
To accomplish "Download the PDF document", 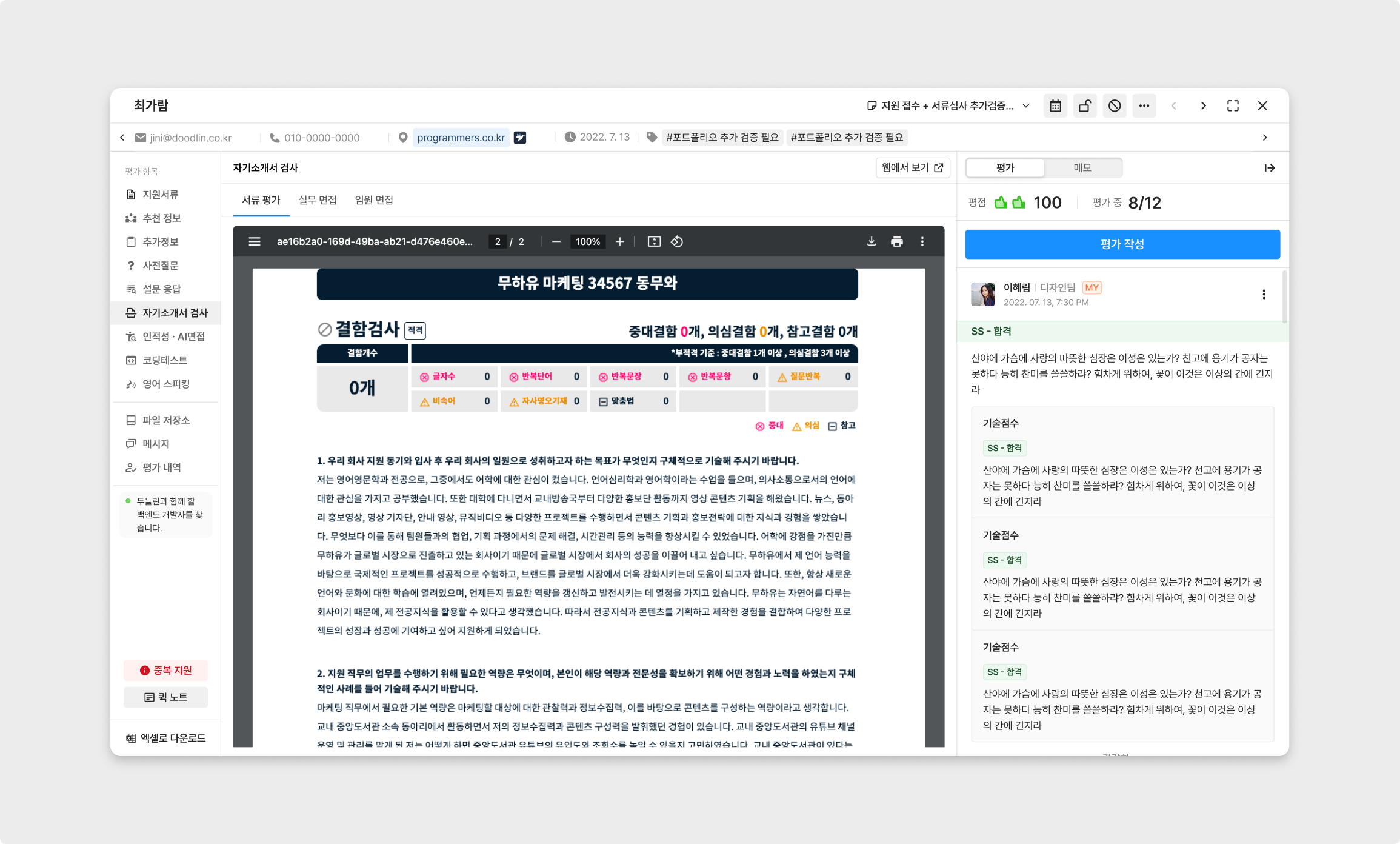I will (871, 241).
